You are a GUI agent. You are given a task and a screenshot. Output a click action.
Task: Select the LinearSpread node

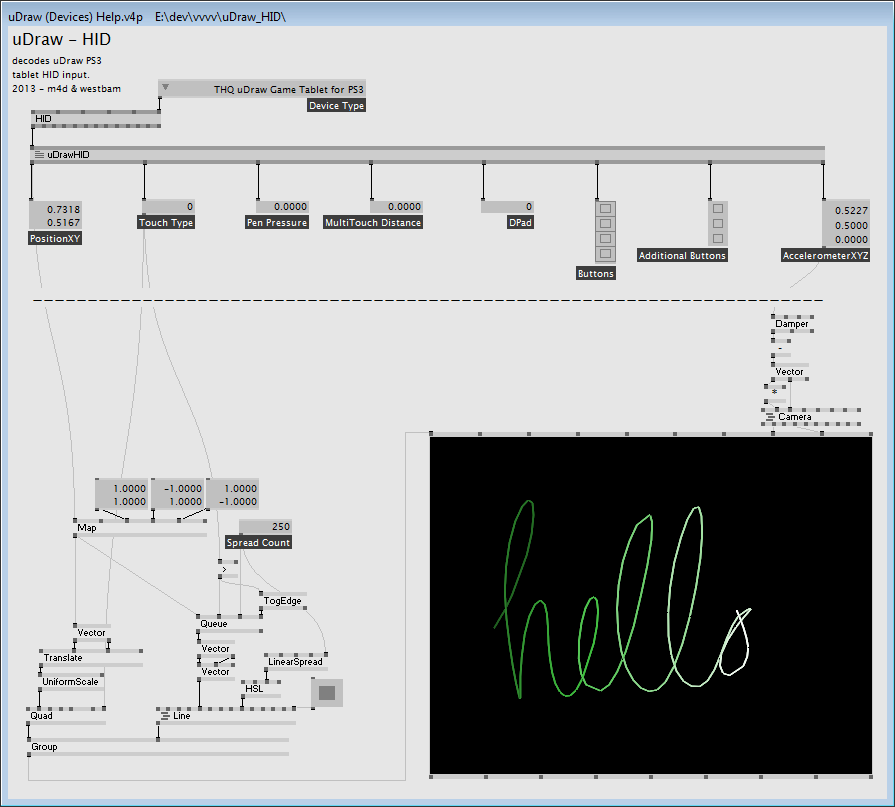click(x=295, y=662)
